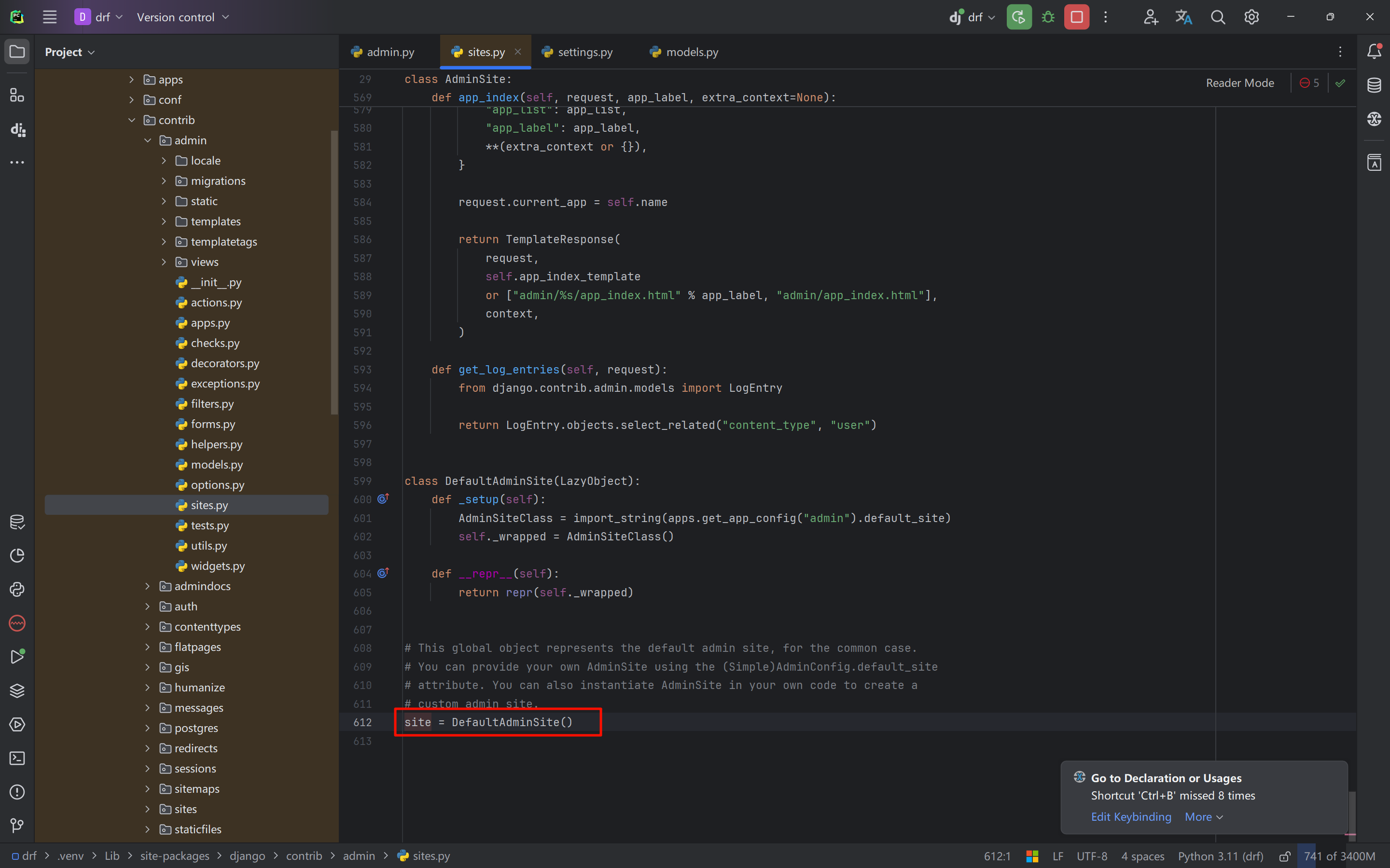Click the Debug bug icon
Viewport: 1390px width, 868px height.
1048,17
